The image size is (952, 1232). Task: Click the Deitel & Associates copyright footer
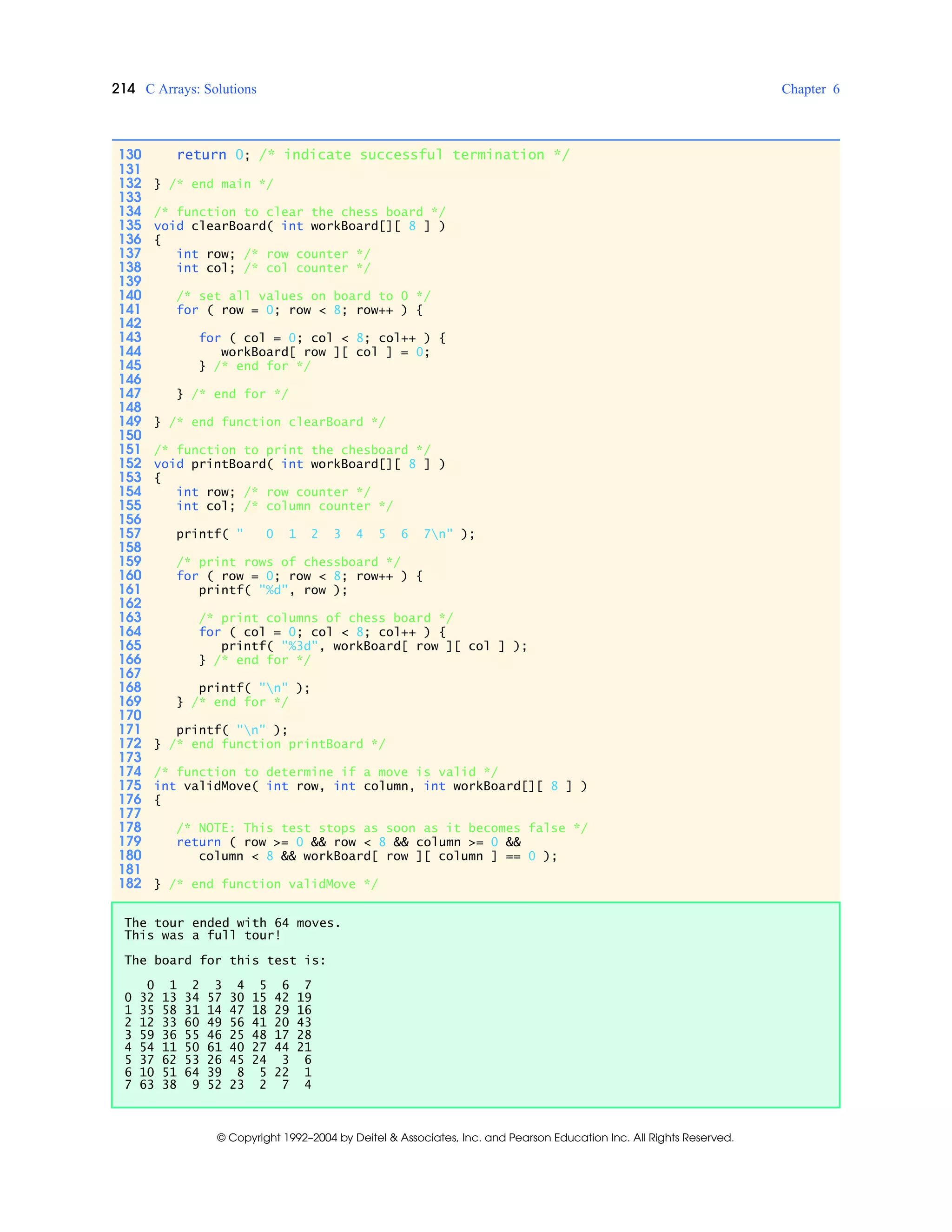click(475, 1138)
